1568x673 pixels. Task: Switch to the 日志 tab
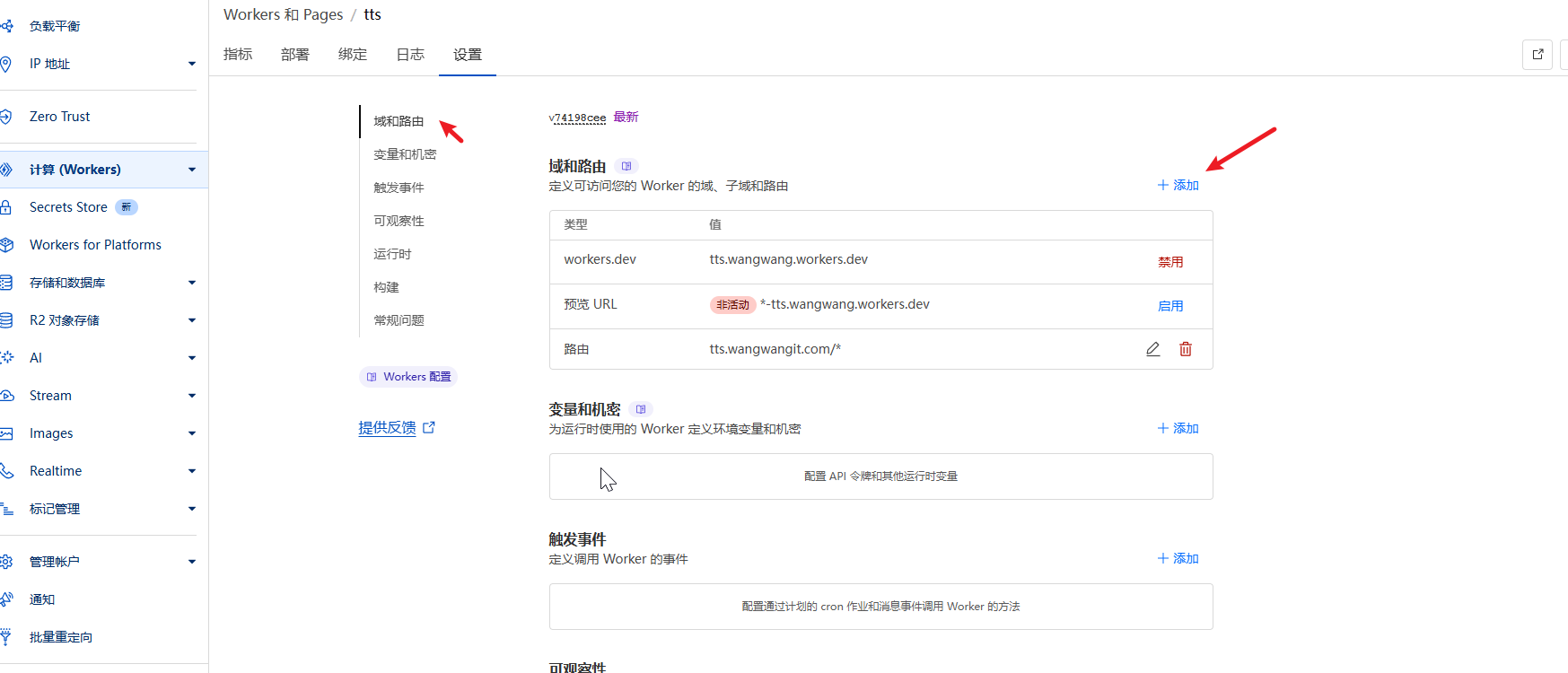[x=409, y=55]
